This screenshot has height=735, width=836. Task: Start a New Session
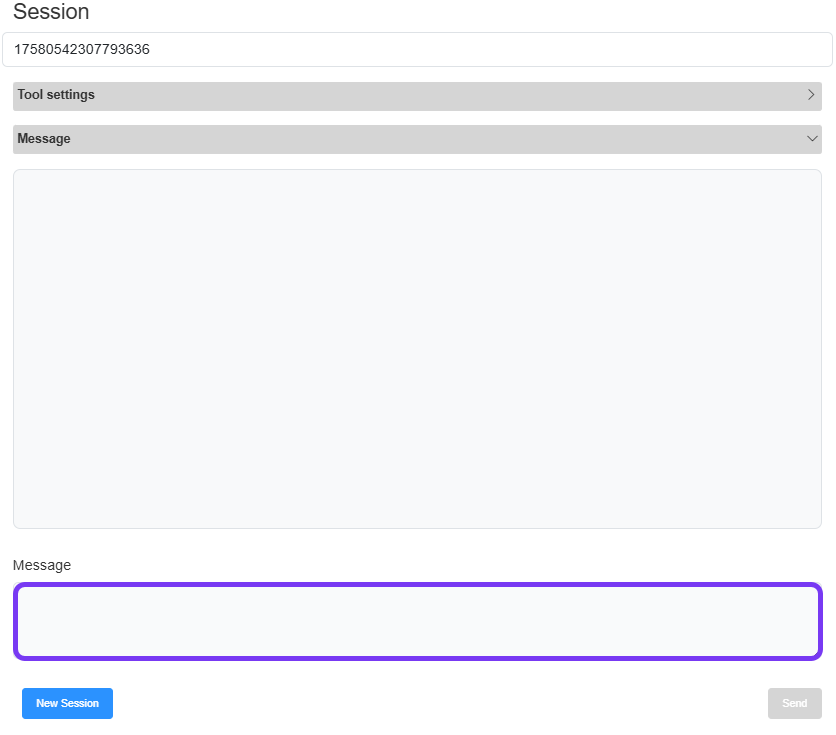(x=67, y=703)
